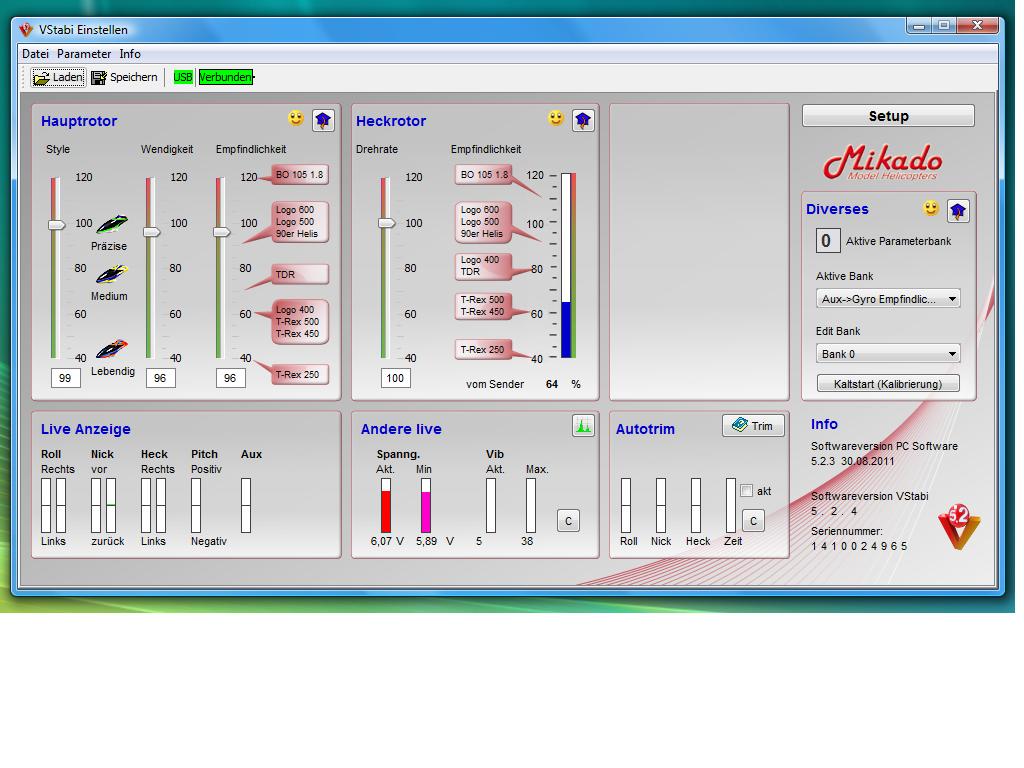Click the Drehrate value field showing 100
This screenshot has width=1024, height=768.
(395, 377)
